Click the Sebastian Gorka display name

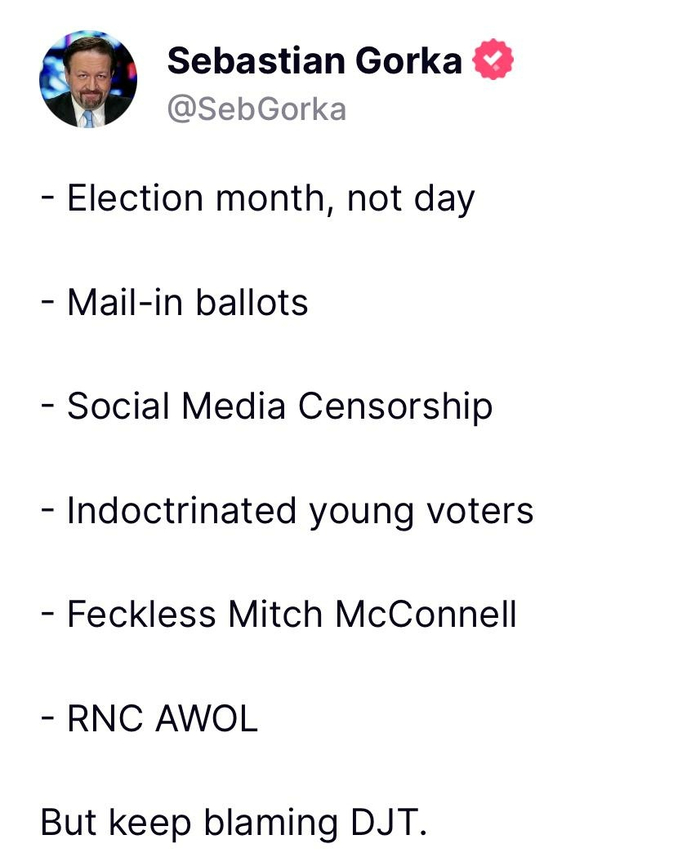[x=314, y=61]
